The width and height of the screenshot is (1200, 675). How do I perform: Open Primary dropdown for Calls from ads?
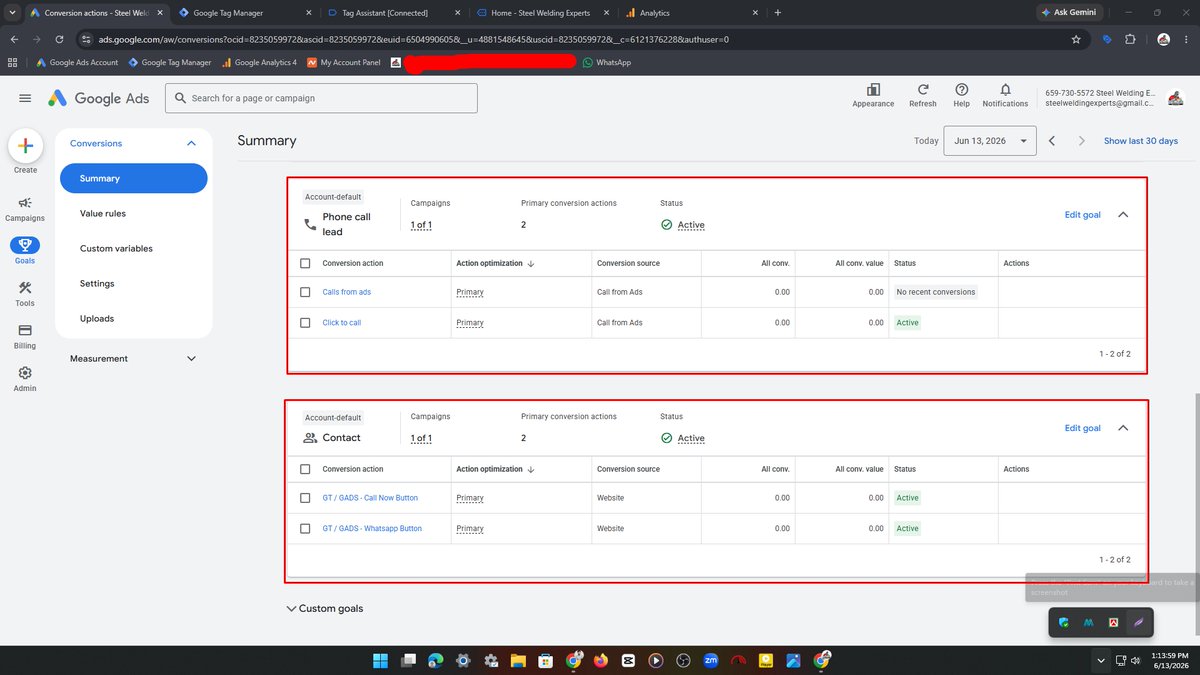(470, 292)
